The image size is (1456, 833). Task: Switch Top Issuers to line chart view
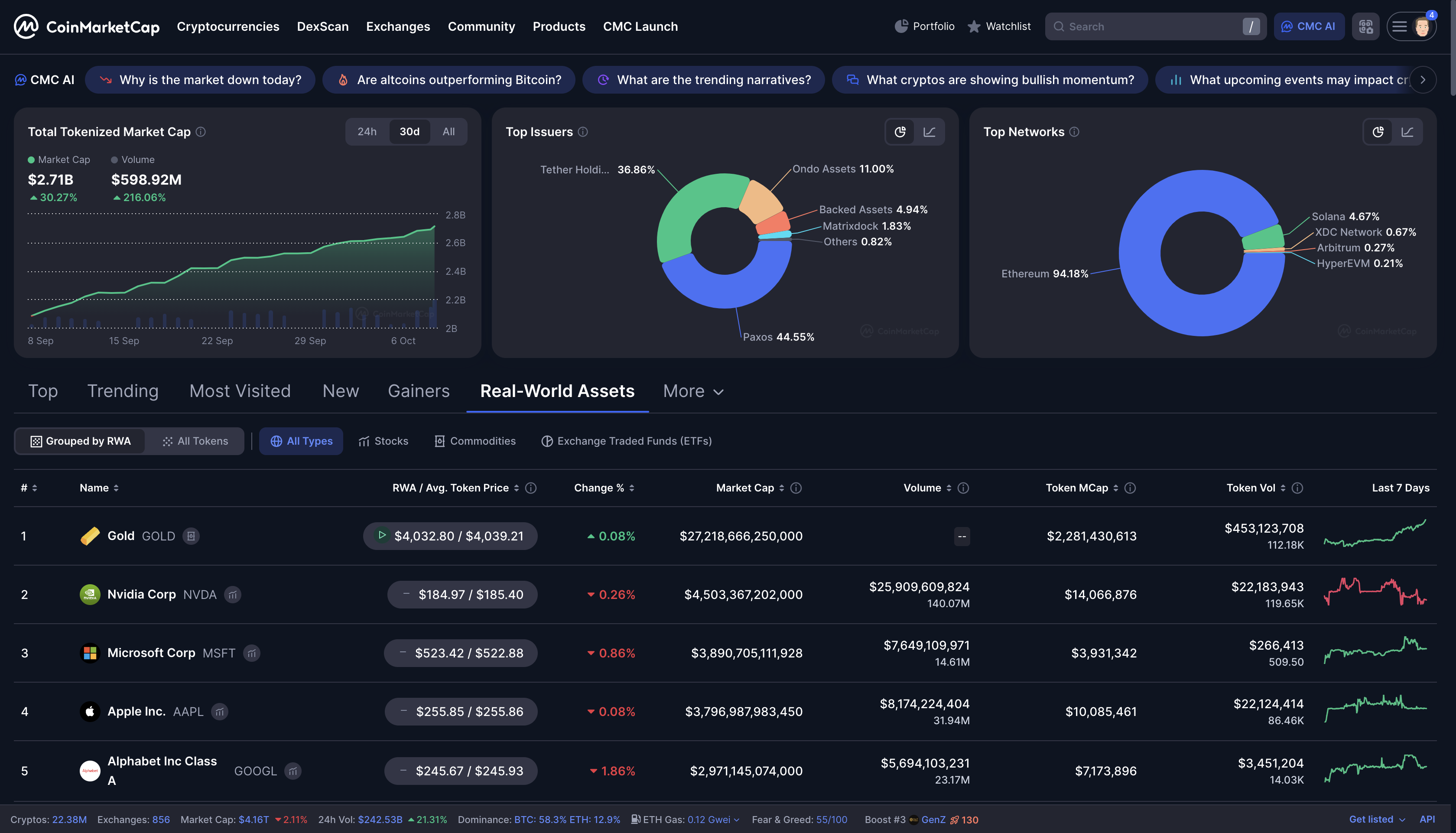930,132
